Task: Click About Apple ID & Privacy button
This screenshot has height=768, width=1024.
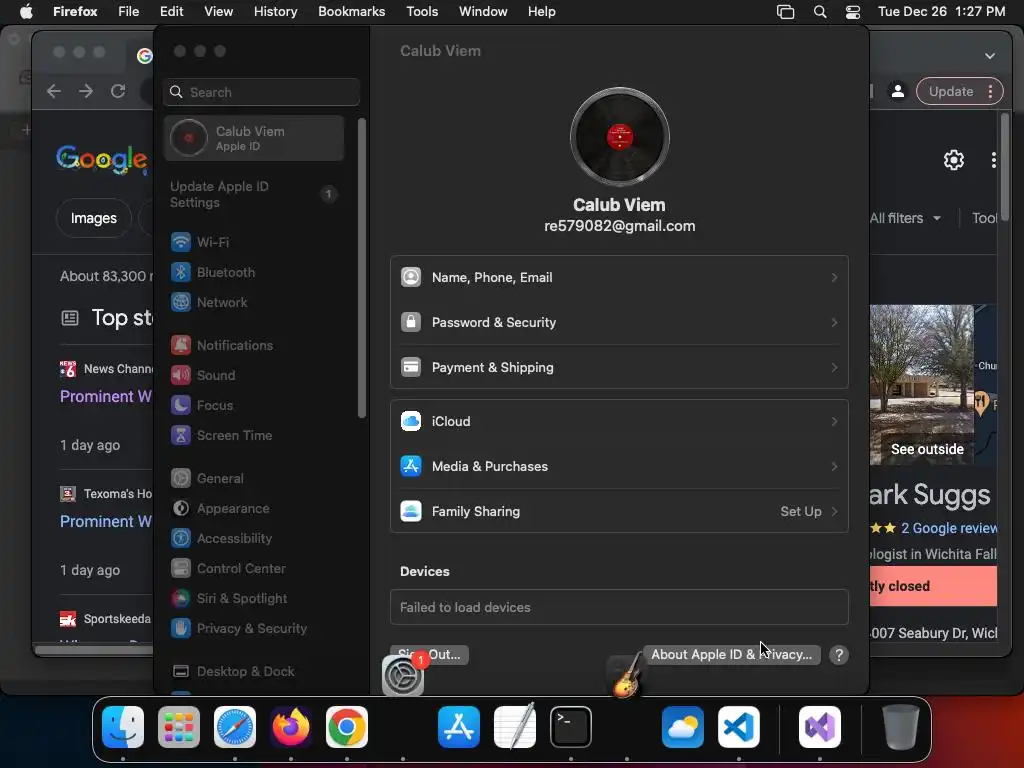Action: coord(731,655)
